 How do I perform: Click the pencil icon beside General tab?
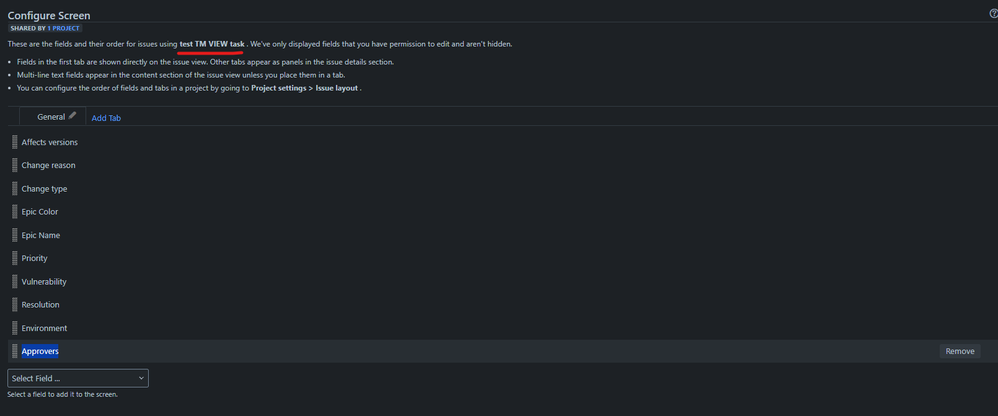72,116
